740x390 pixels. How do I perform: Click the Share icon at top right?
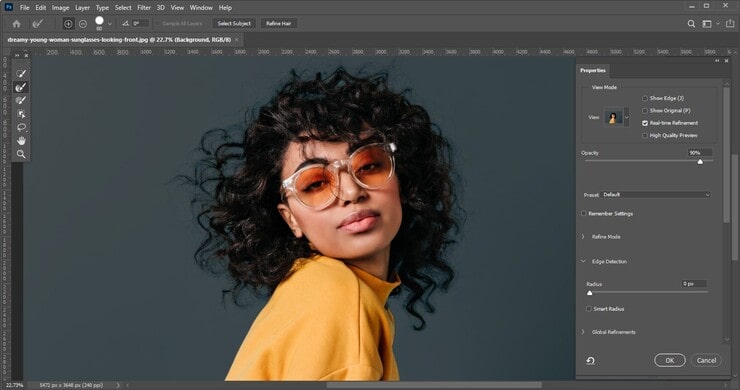[x=730, y=23]
